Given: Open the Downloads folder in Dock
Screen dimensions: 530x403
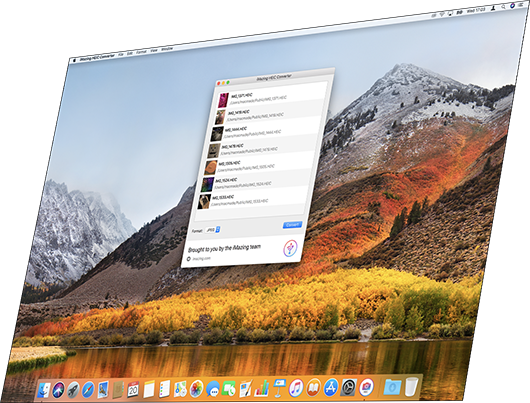Looking at the screenshot, I should click(392, 386).
